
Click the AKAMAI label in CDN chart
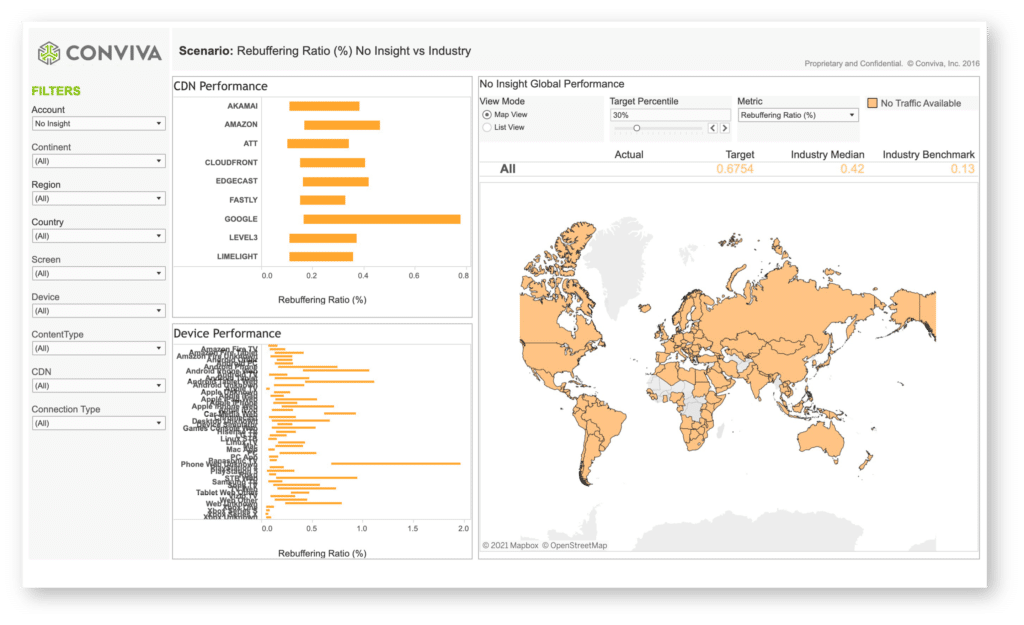(242, 106)
